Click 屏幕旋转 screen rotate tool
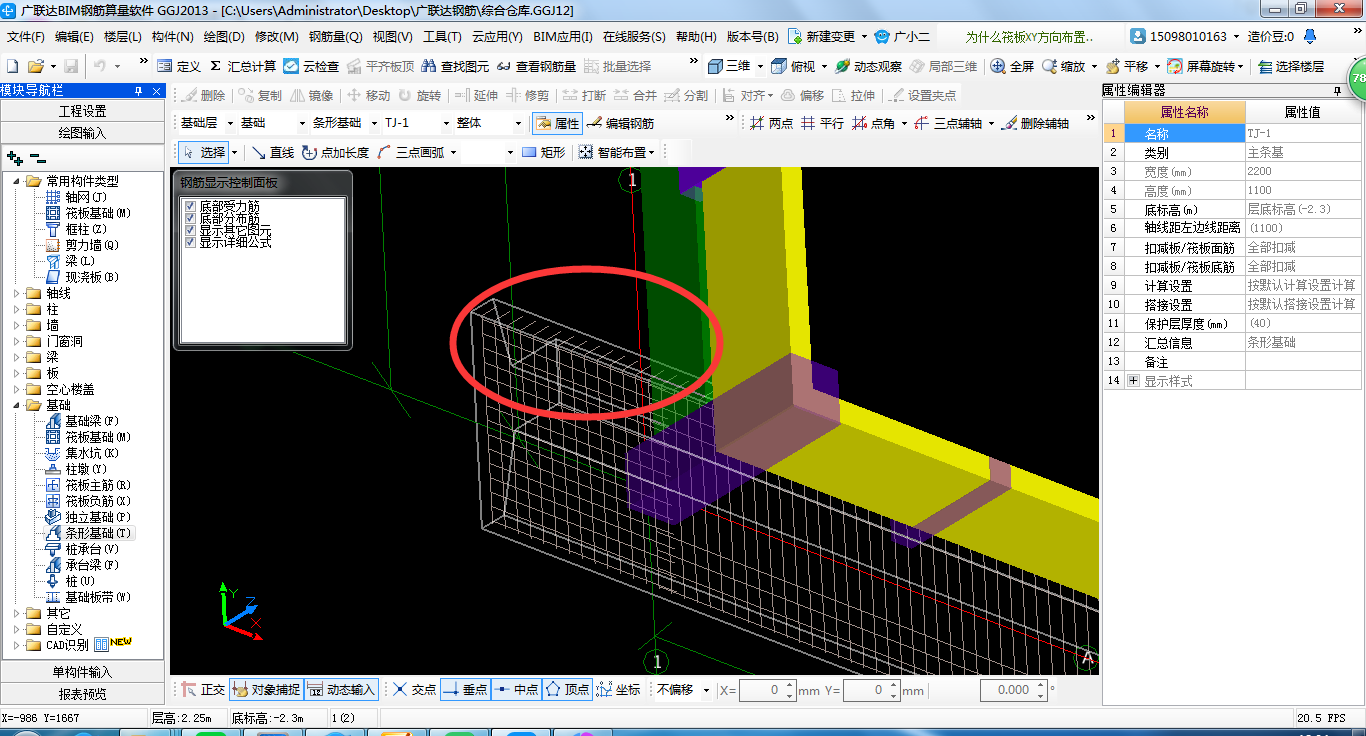The image size is (1366, 736). (1205, 66)
